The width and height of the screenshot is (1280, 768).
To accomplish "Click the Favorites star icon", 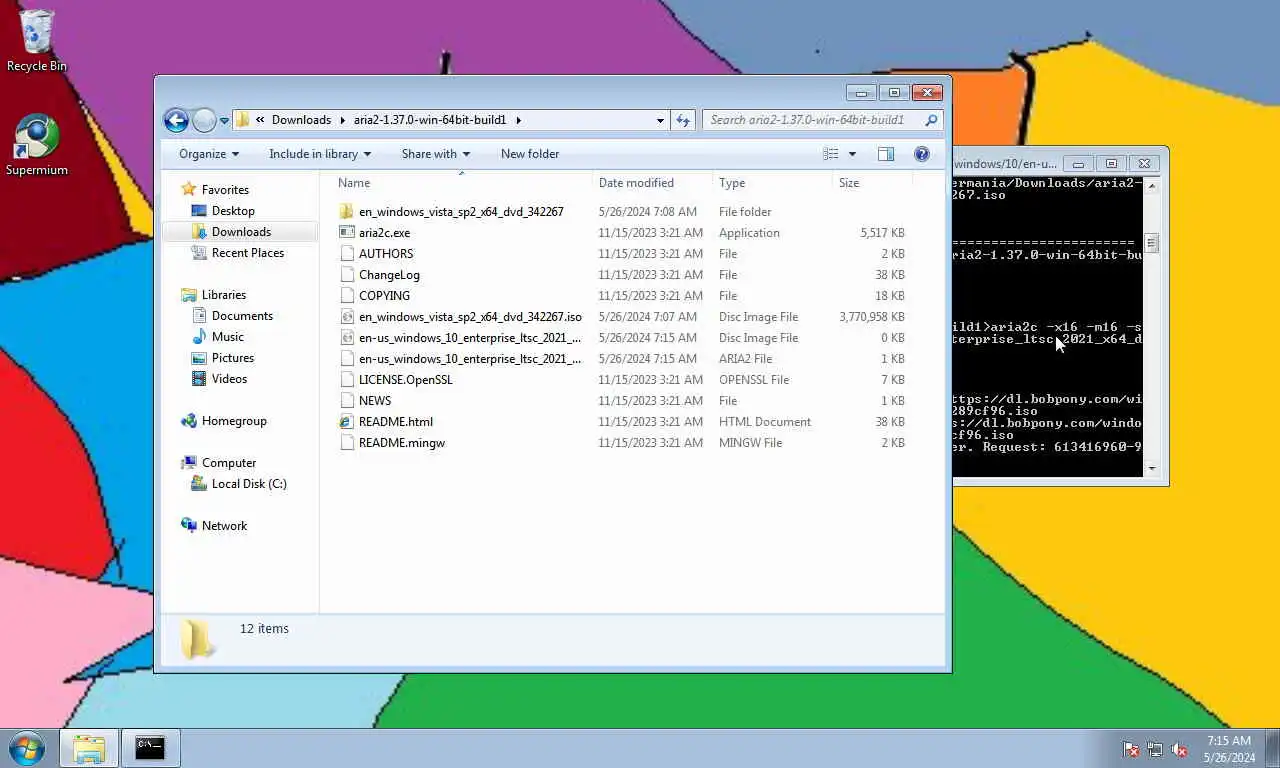I will pyautogui.click(x=188, y=190).
